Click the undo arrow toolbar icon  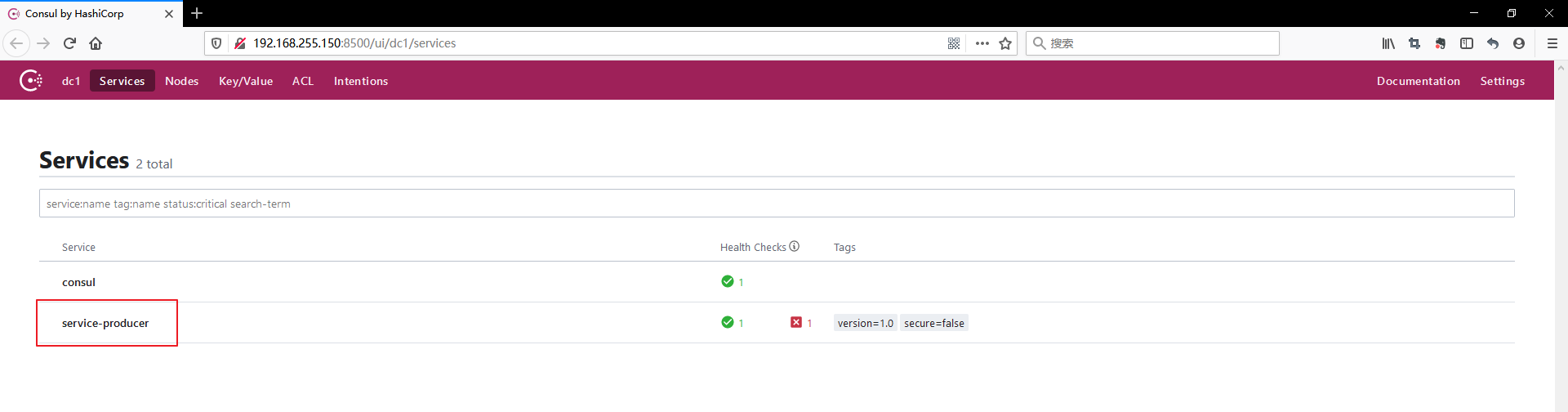[x=1493, y=43]
